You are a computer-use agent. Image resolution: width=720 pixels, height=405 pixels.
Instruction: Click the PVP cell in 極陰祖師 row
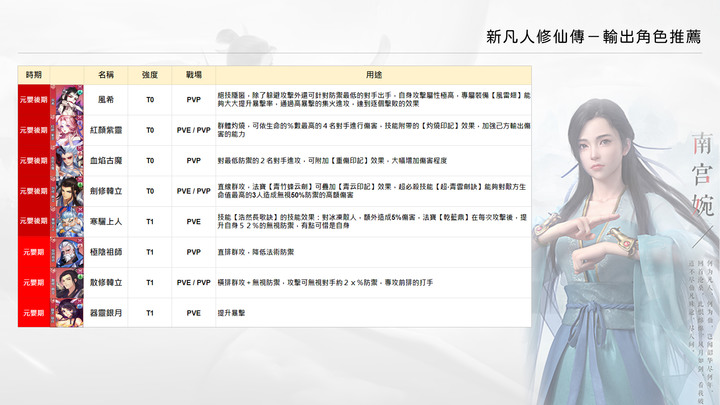pos(193,252)
